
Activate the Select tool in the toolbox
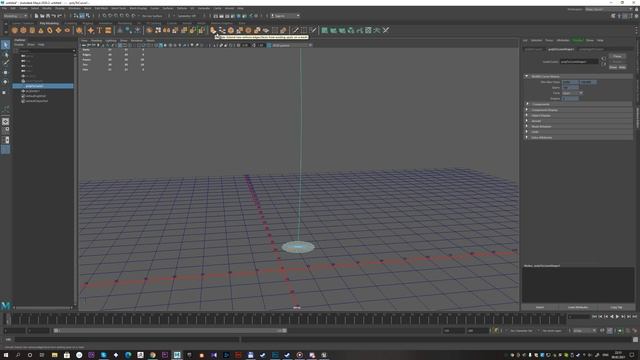[5, 44]
